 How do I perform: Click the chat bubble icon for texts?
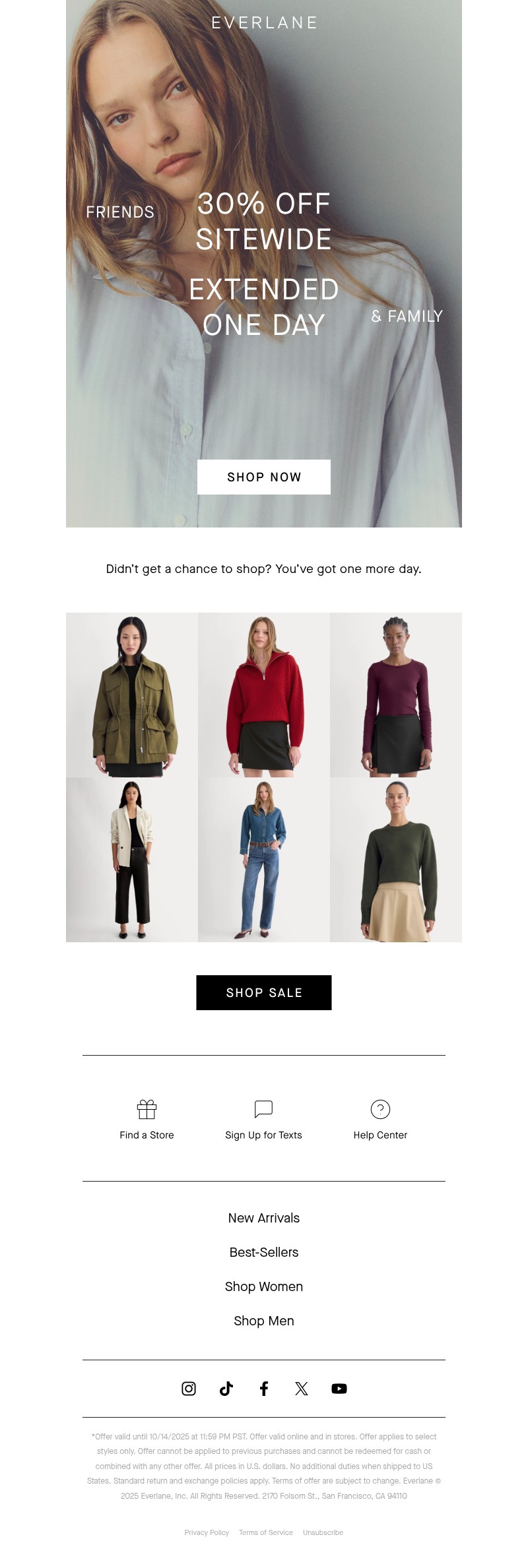tap(263, 1109)
